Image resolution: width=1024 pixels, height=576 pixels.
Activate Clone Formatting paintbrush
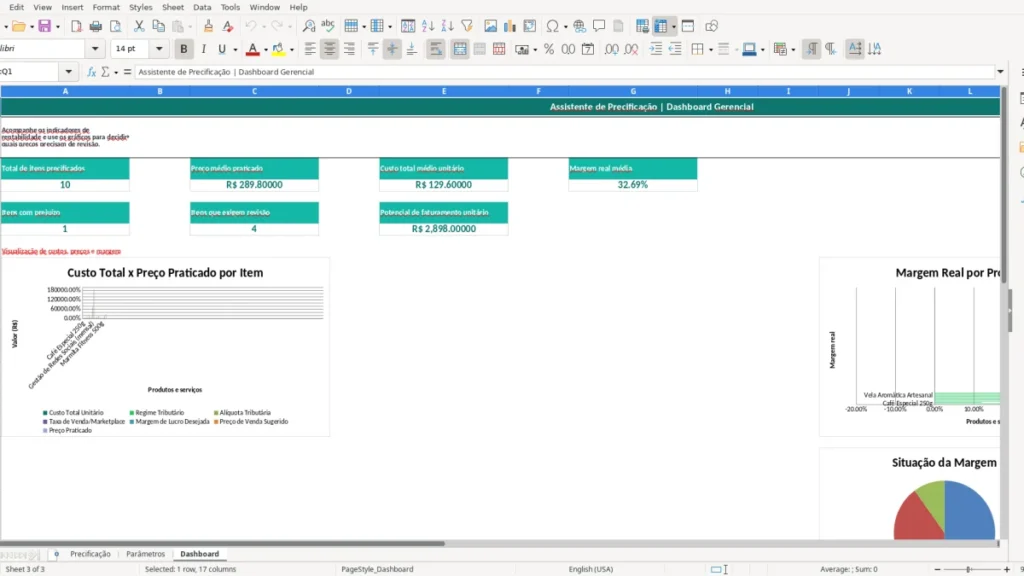point(208,26)
